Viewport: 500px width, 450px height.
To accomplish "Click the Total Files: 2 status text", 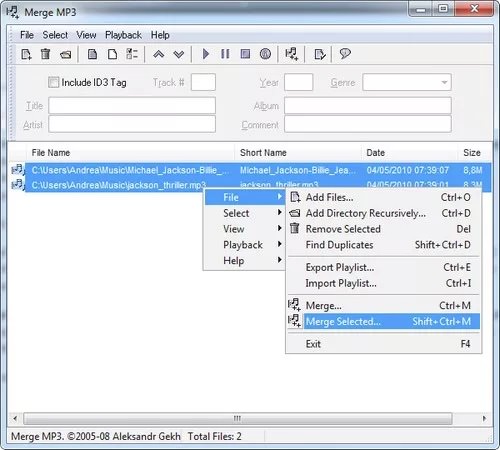I will coord(215,436).
